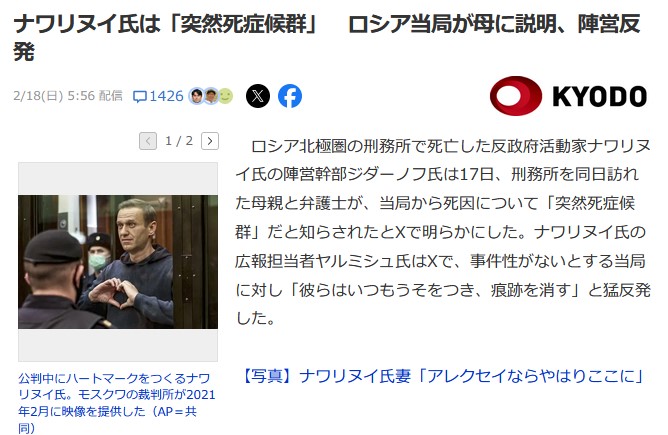Go to the previous photo arrow
This screenshot has width=668, height=435.
pyautogui.click(x=148, y=141)
